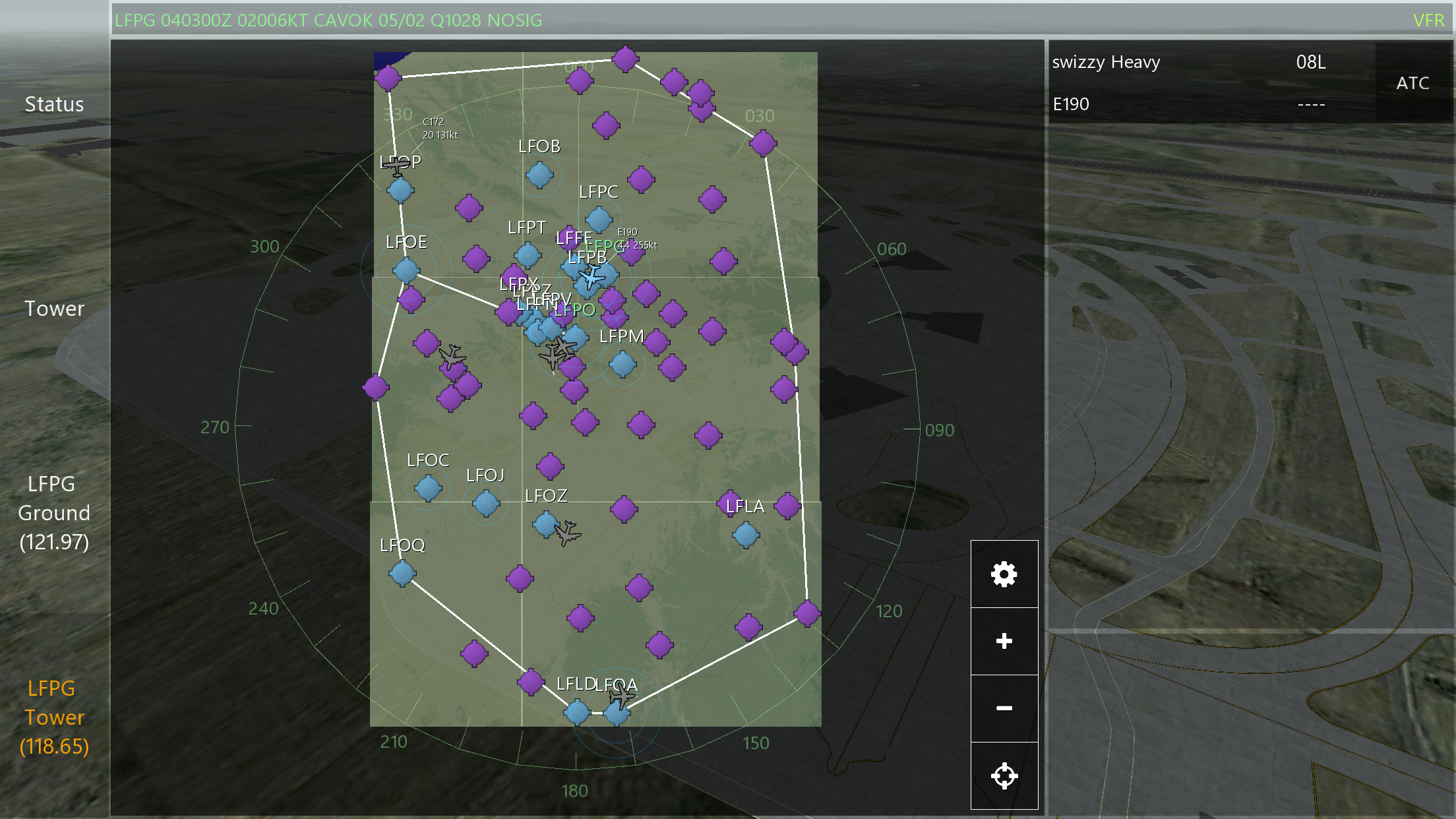Open the Tower menu item
The width and height of the screenshot is (1456, 819).
(54, 309)
